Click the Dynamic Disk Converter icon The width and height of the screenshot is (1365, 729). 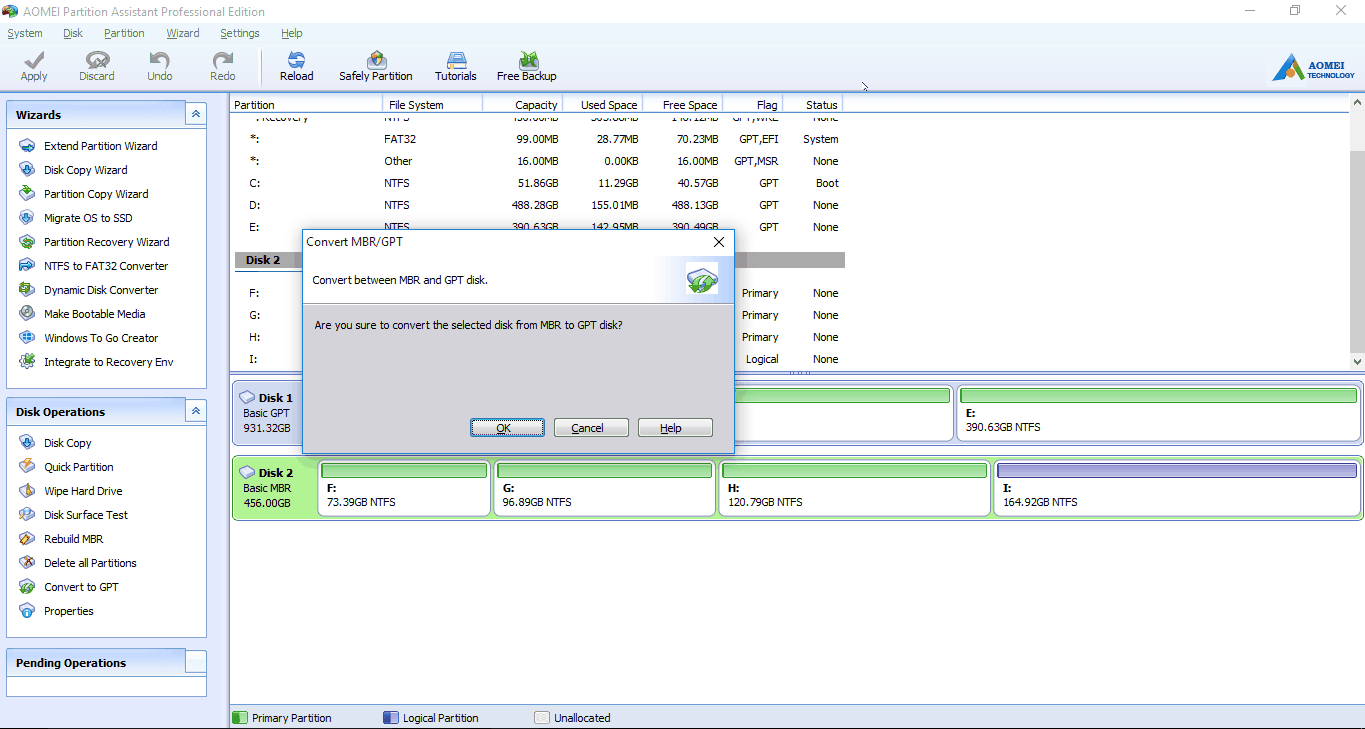point(27,290)
